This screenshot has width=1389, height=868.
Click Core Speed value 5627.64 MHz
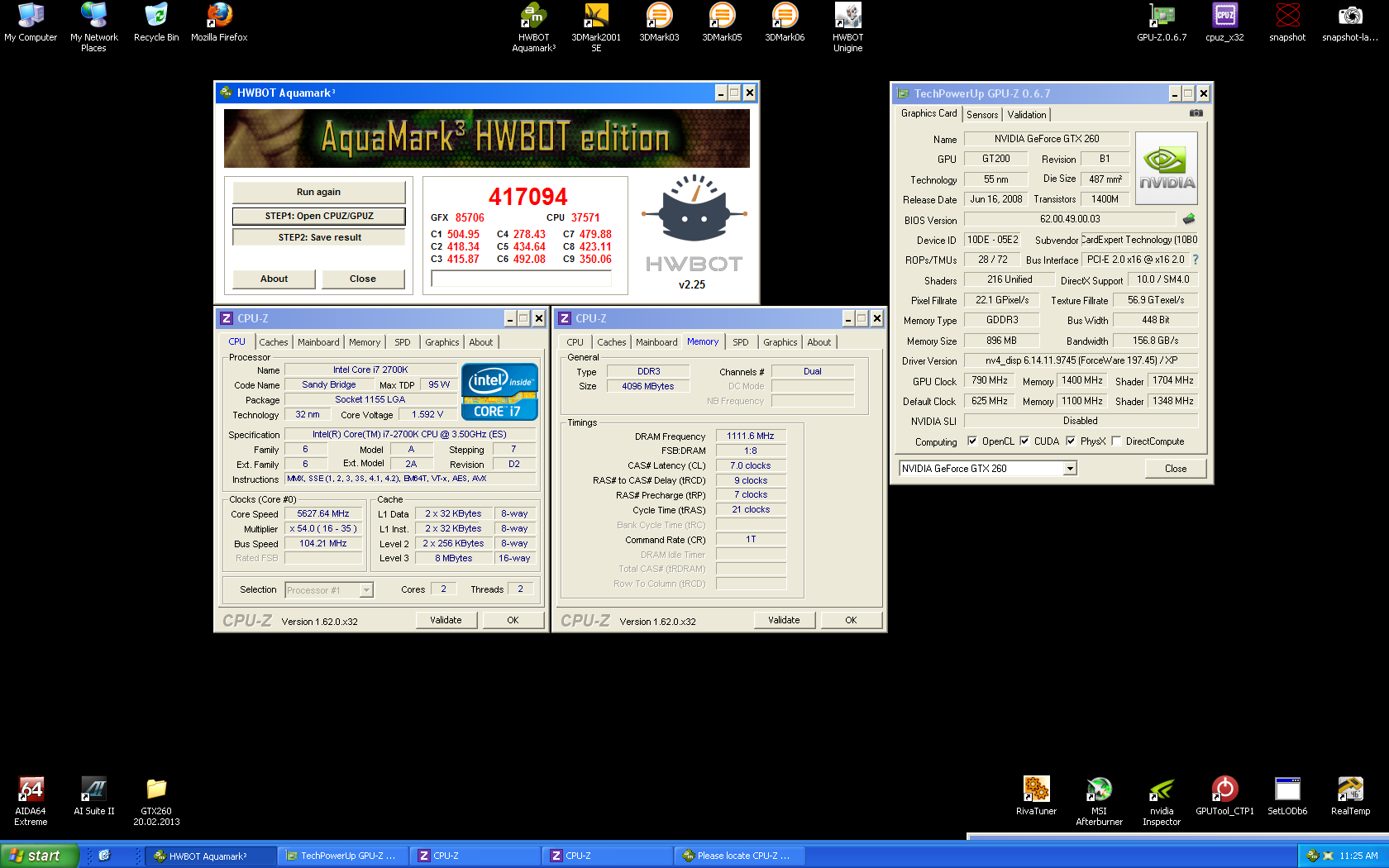coord(323,513)
